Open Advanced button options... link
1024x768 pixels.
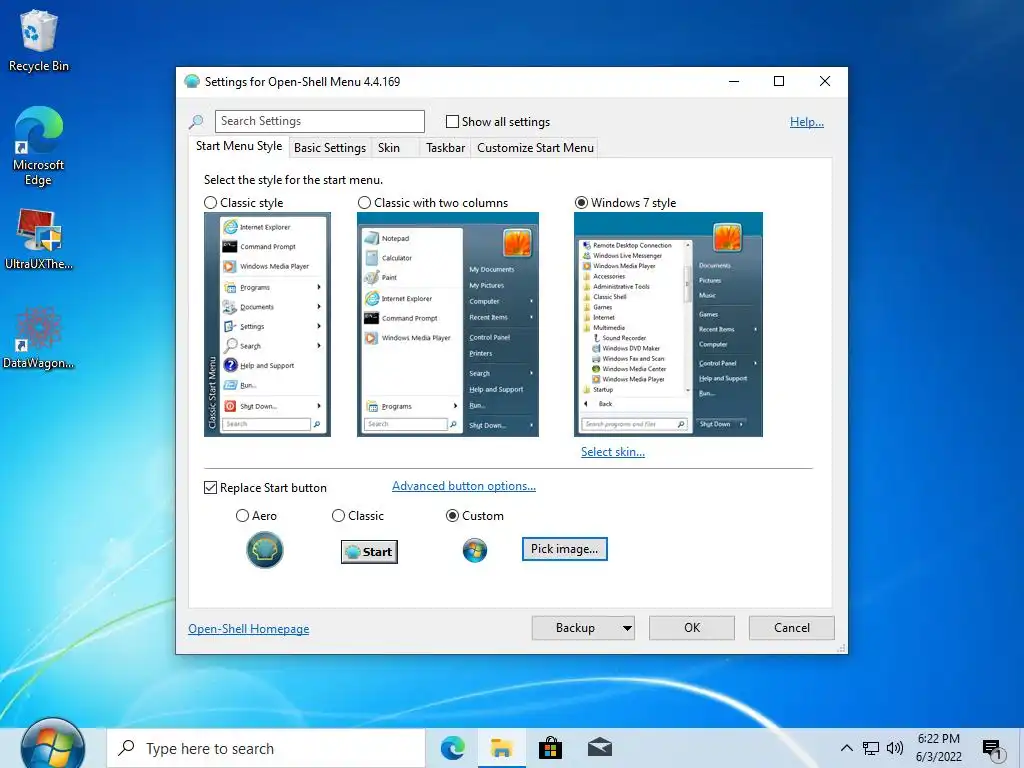pos(464,486)
